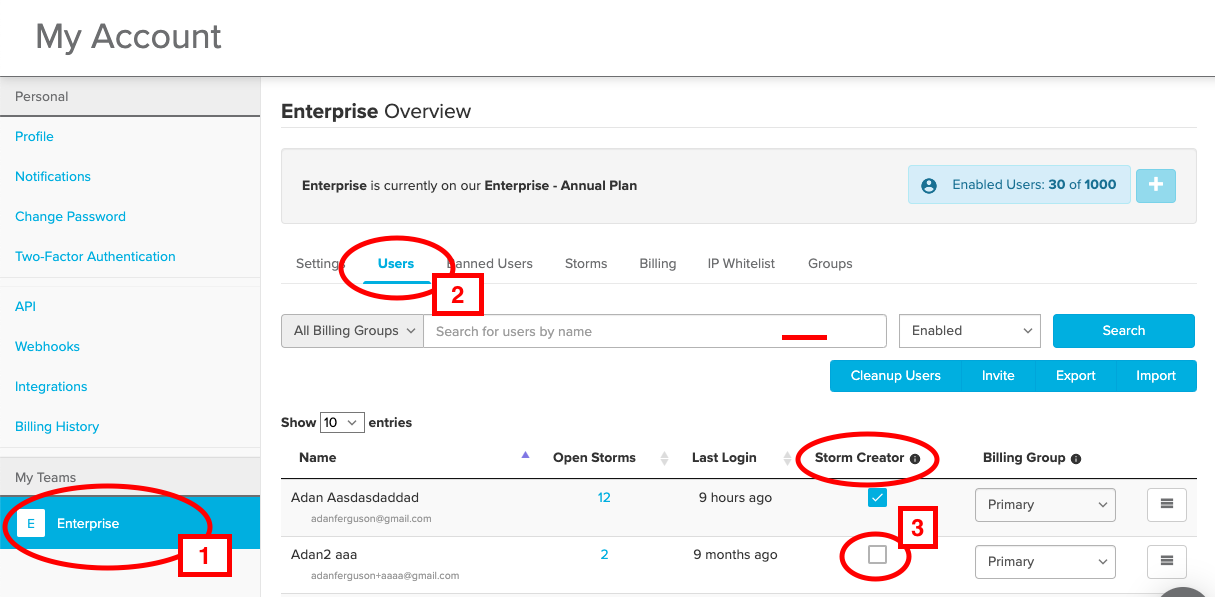Open Primary billing group dropdown for Adan2
Screen dimensions: 1215x597
tap(1045, 561)
